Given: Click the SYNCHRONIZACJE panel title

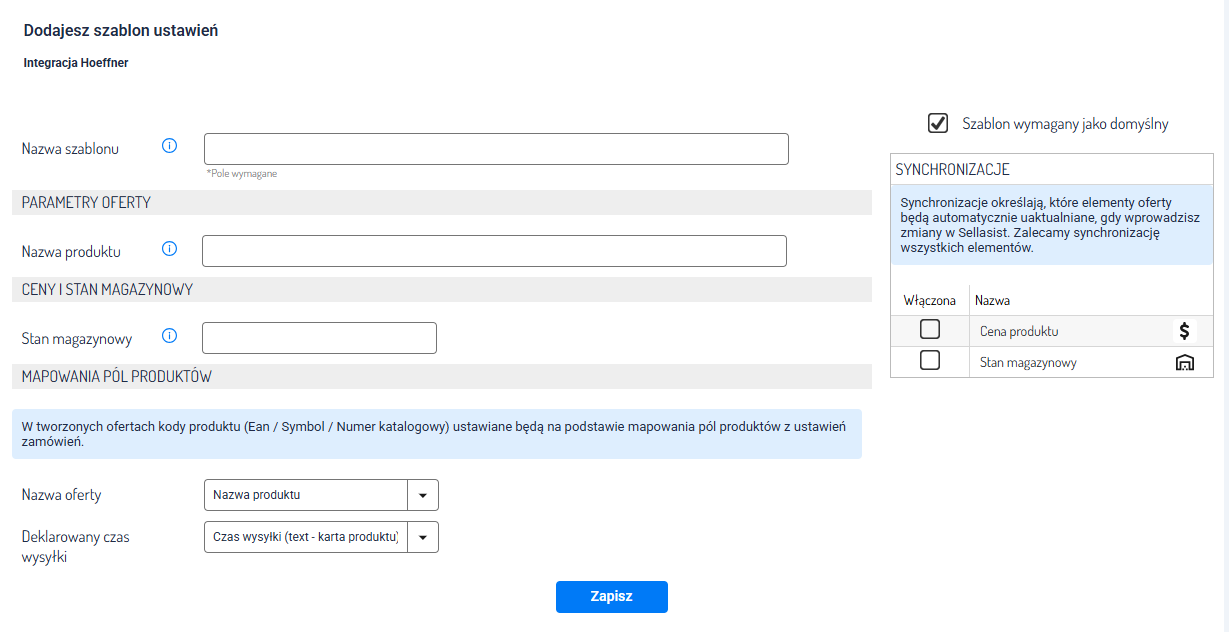Looking at the screenshot, I should click(x=952, y=170).
